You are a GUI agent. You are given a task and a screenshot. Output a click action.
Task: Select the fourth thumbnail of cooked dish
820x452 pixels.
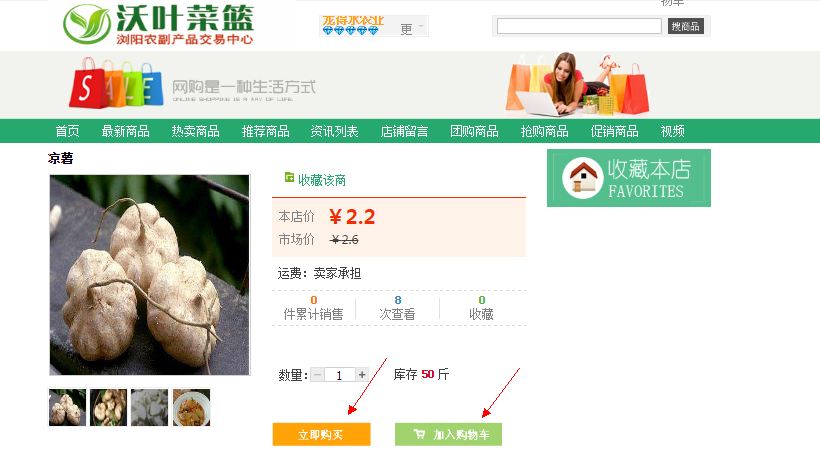(191, 407)
